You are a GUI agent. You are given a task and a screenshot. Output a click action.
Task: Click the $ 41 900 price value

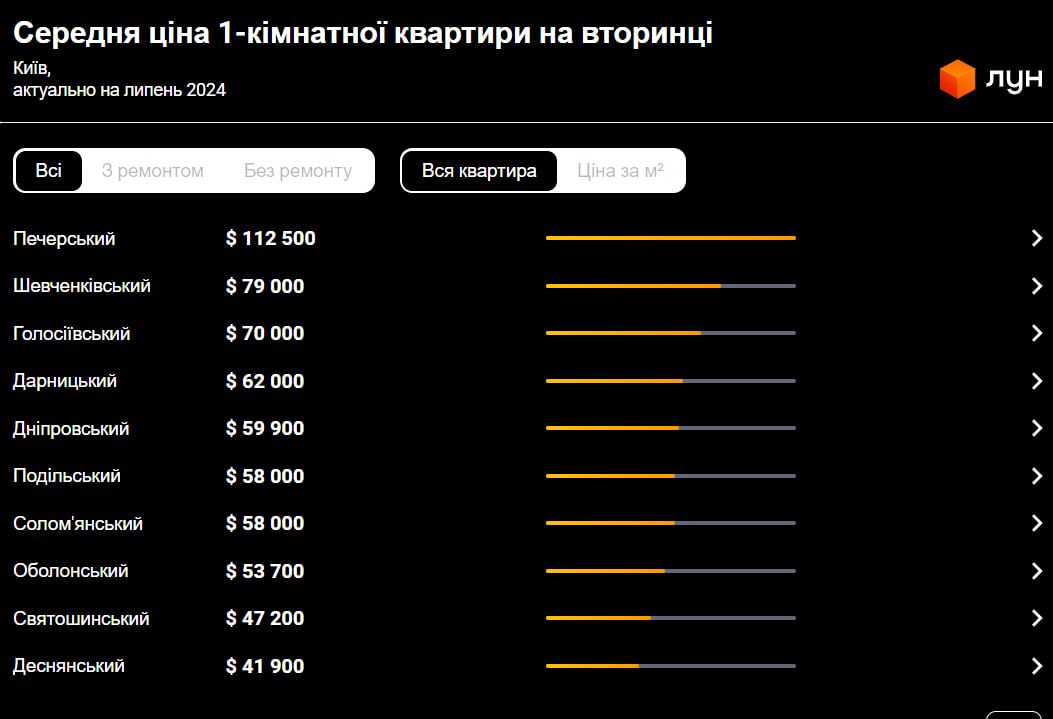click(263, 666)
